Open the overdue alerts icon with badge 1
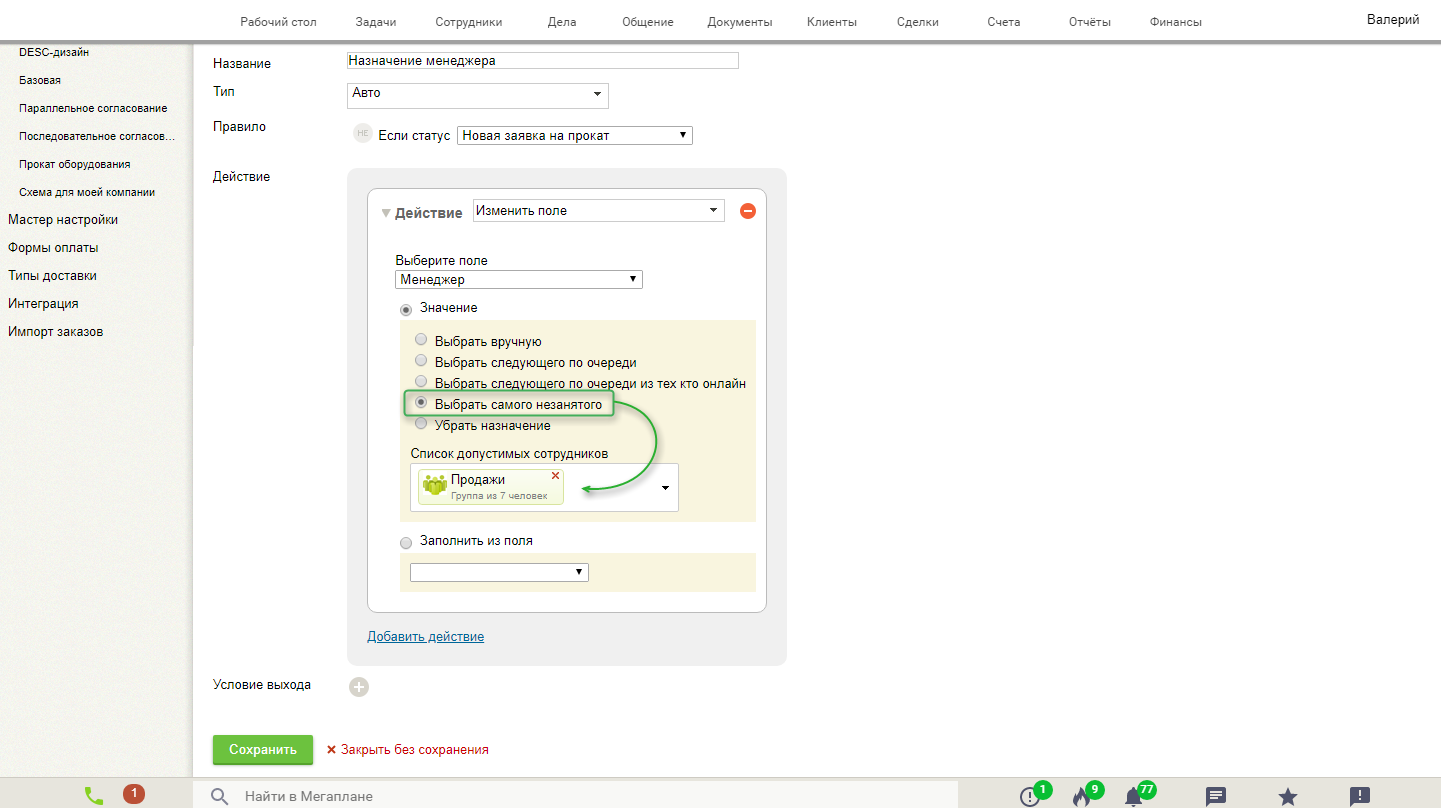The width and height of the screenshot is (1441, 808). (1030, 797)
